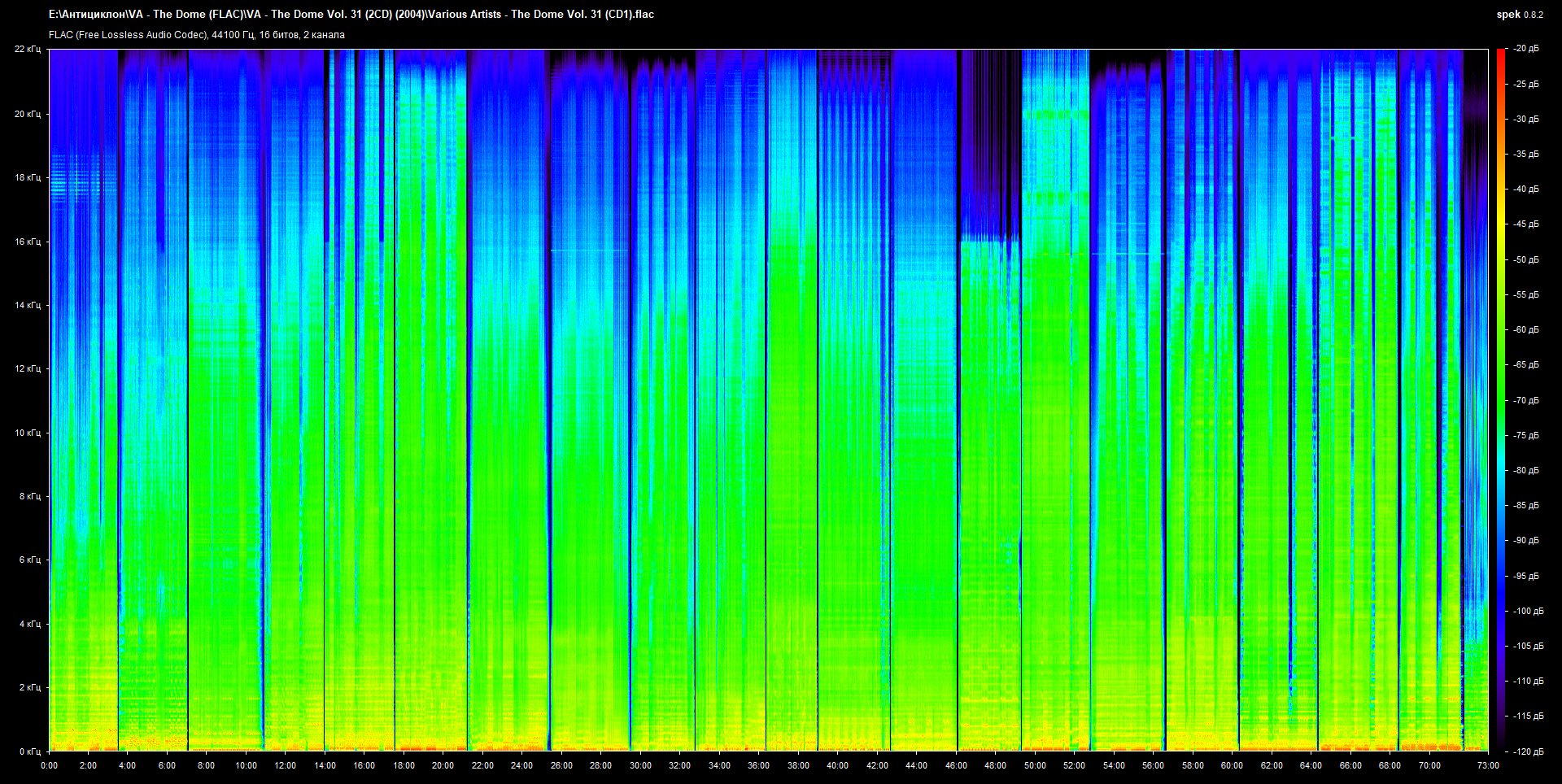The width and height of the screenshot is (1562, 784).
Task: Click the -120 дБ scale label
Action: click(x=1527, y=751)
